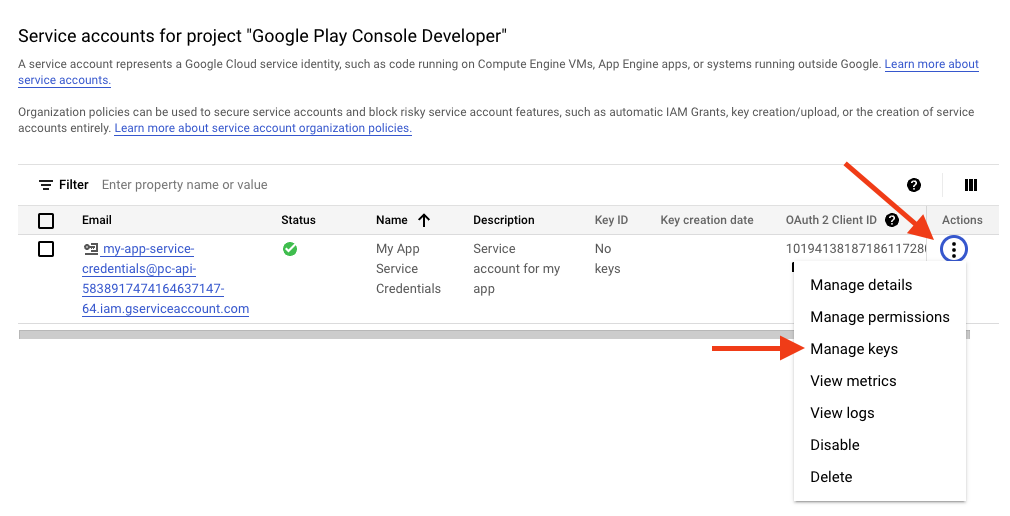Image resolution: width=1010 pixels, height=516 pixels.
Task: Click the Actions column header
Action: [x=962, y=220]
